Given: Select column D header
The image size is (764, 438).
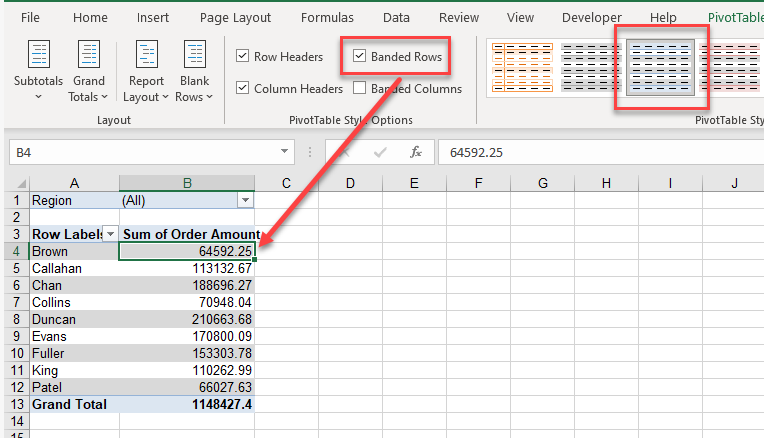Looking at the screenshot, I should pyautogui.click(x=351, y=182).
